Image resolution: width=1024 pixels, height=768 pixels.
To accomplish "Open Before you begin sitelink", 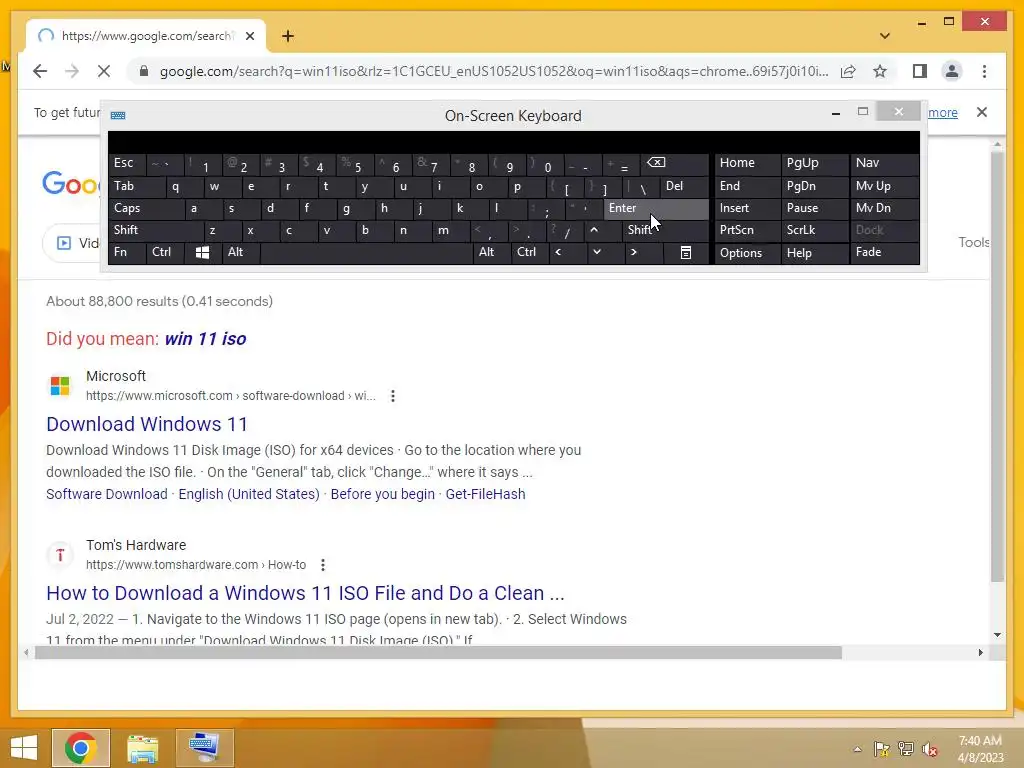I will [383, 494].
